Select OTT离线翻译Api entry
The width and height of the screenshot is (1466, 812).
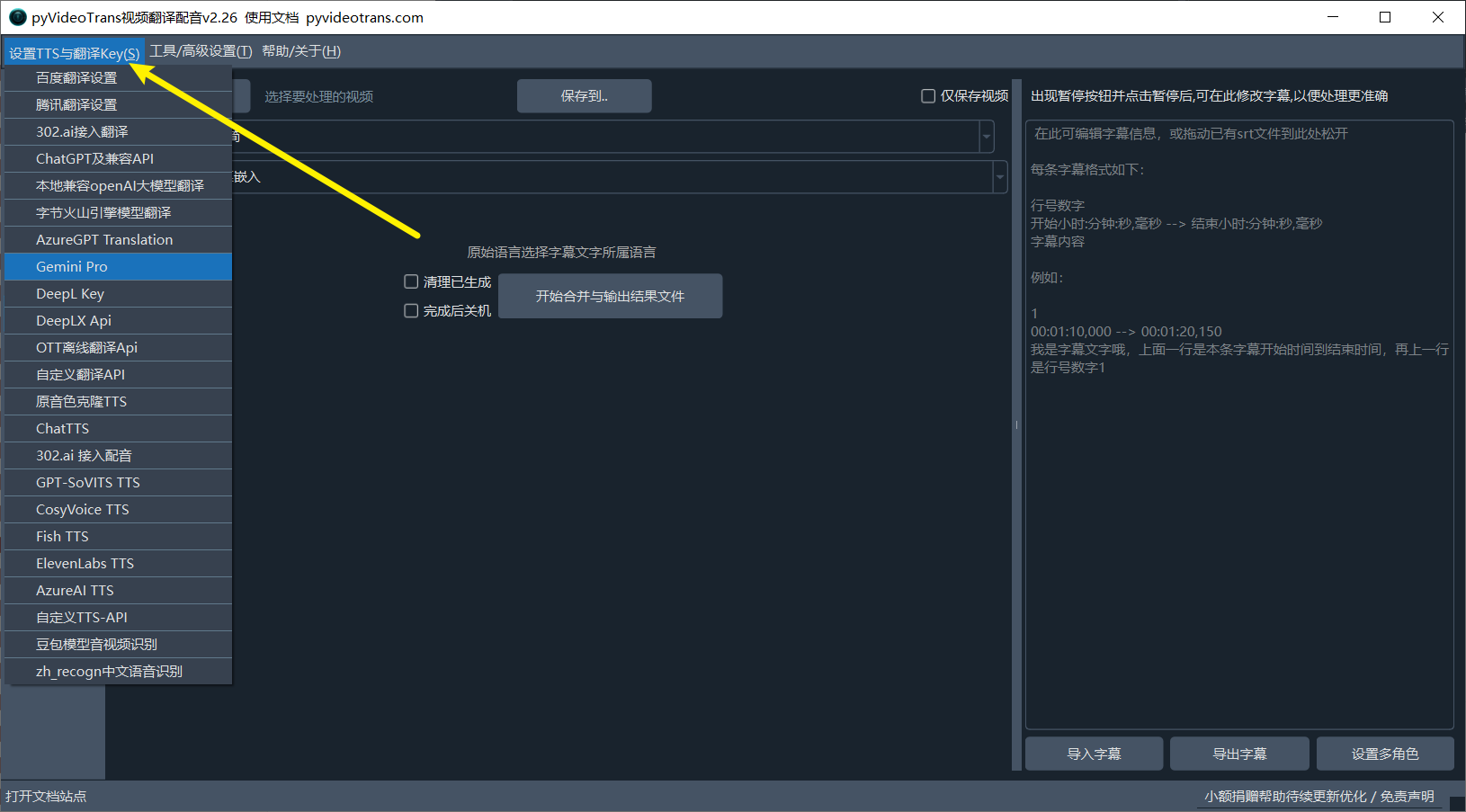click(x=118, y=348)
